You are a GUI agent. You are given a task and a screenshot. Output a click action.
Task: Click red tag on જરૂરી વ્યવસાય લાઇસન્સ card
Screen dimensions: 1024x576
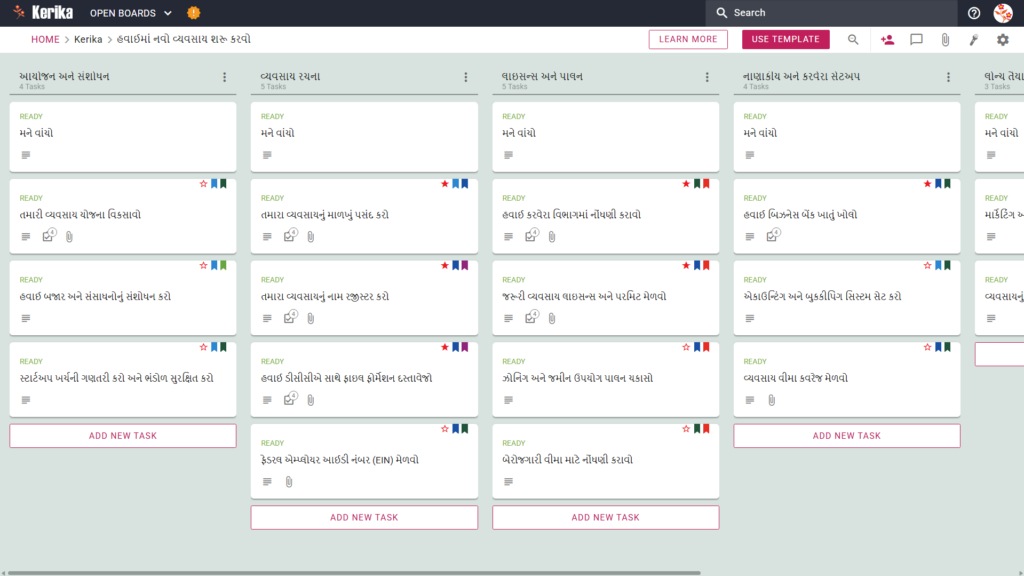[x=706, y=266]
